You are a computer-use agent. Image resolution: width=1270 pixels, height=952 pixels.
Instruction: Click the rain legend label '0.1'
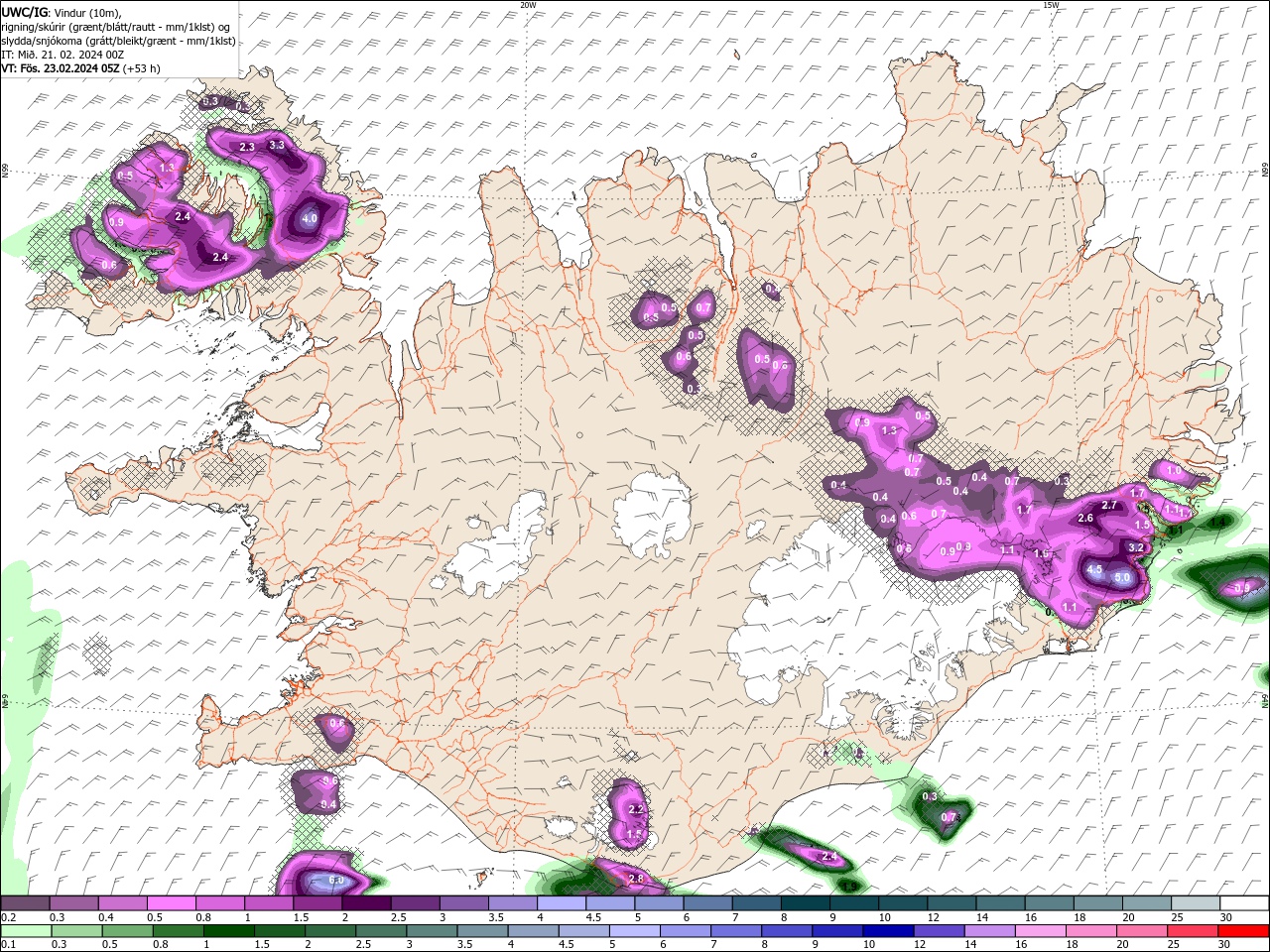pyautogui.click(x=9, y=944)
